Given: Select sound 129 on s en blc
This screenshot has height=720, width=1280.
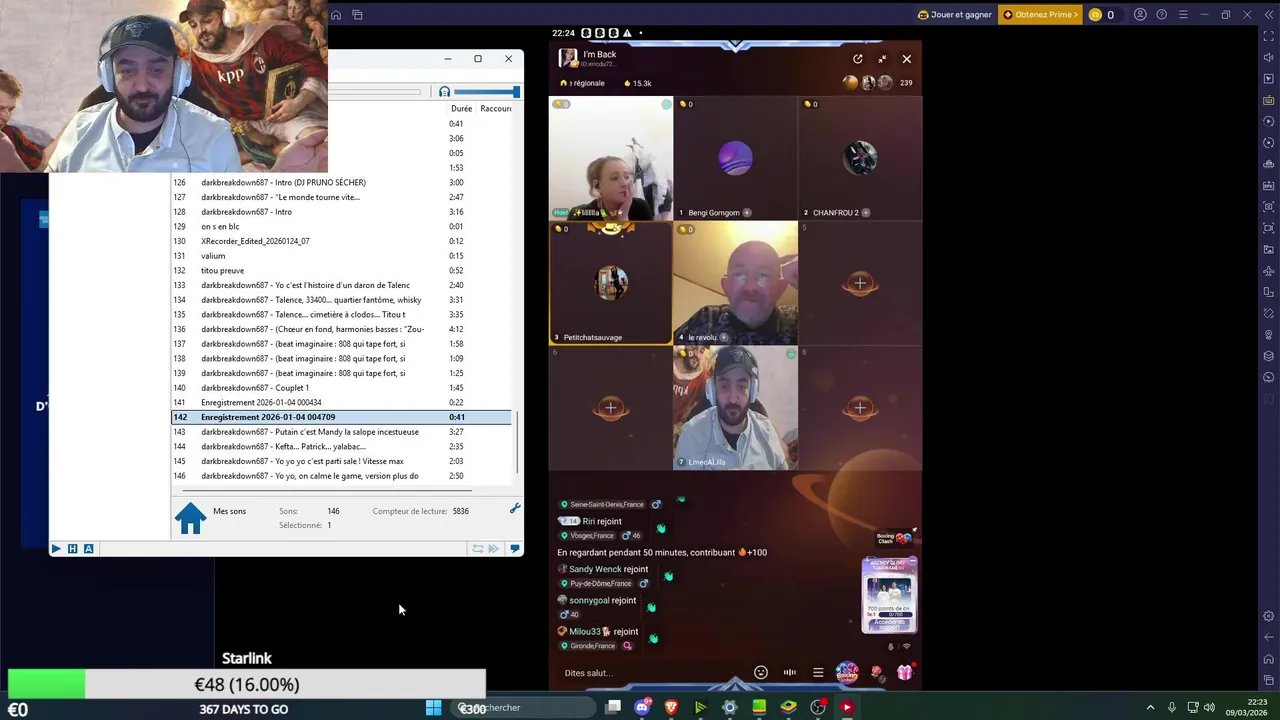Looking at the screenshot, I should point(342,226).
